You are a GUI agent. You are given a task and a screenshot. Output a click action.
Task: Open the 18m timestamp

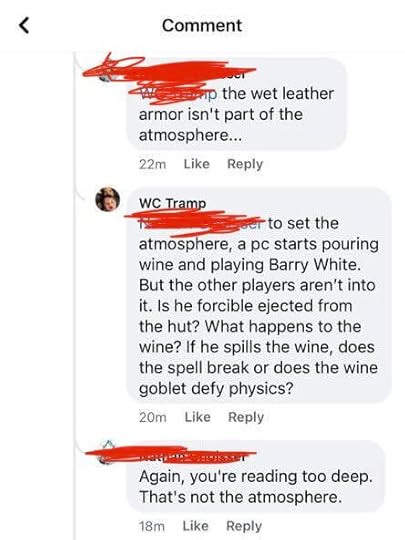pos(152,526)
